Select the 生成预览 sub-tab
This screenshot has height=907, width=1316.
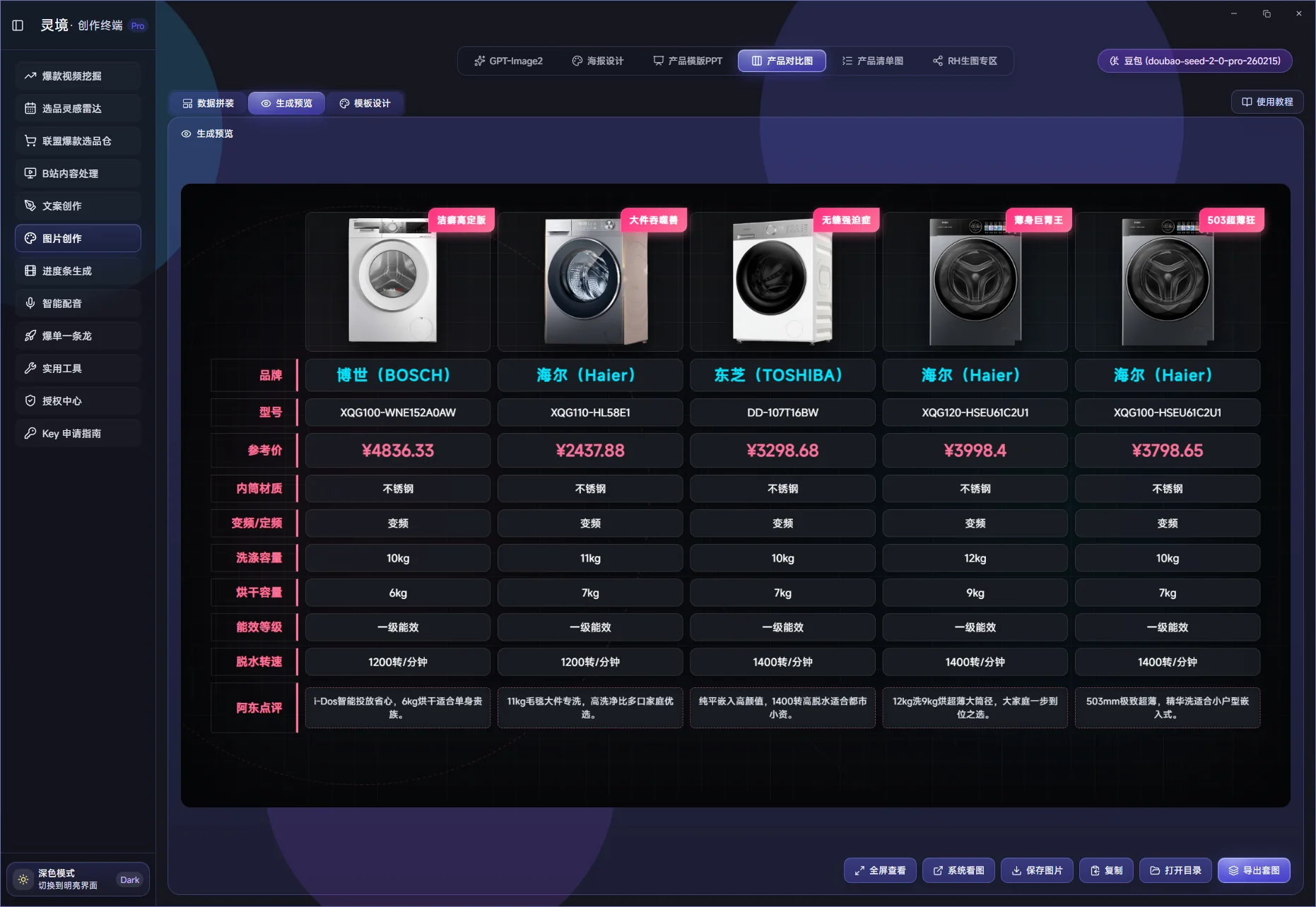point(286,103)
